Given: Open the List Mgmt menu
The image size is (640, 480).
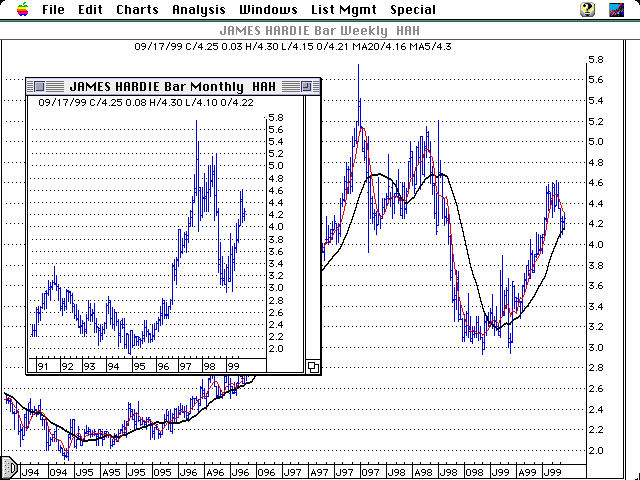Looking at the screenshot, I should 344,9.
